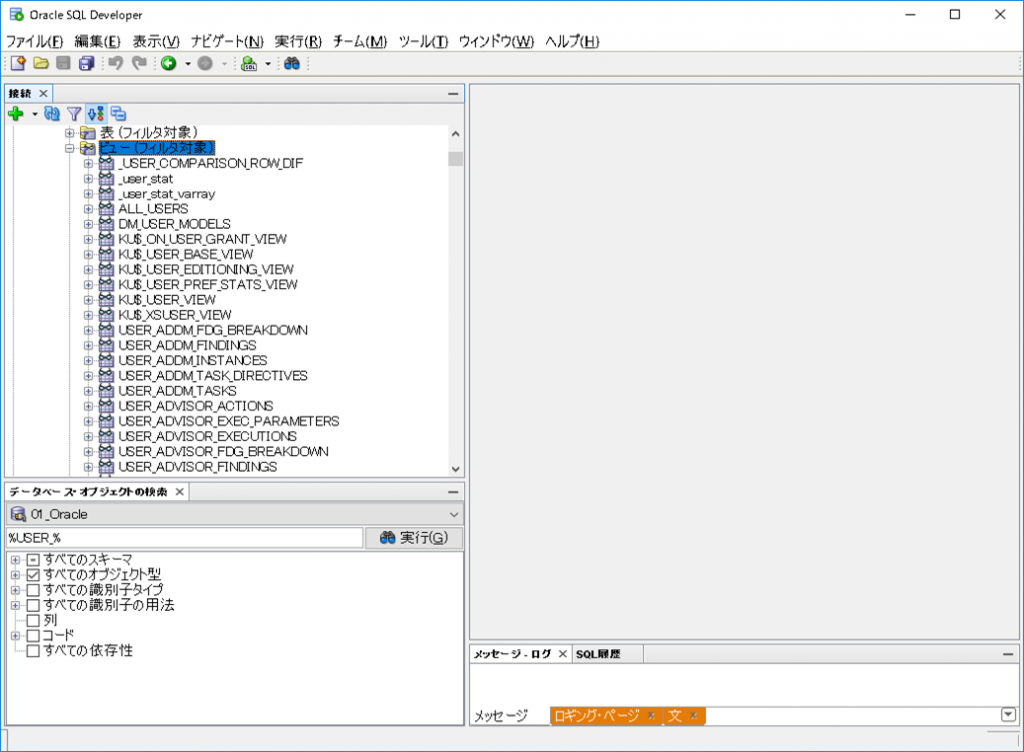Image resolution: width=1024 pixels, height=752 pixels.
Task: Click the binoculars Find Database Object toolbar icon
Action: (x=292, y=63)
